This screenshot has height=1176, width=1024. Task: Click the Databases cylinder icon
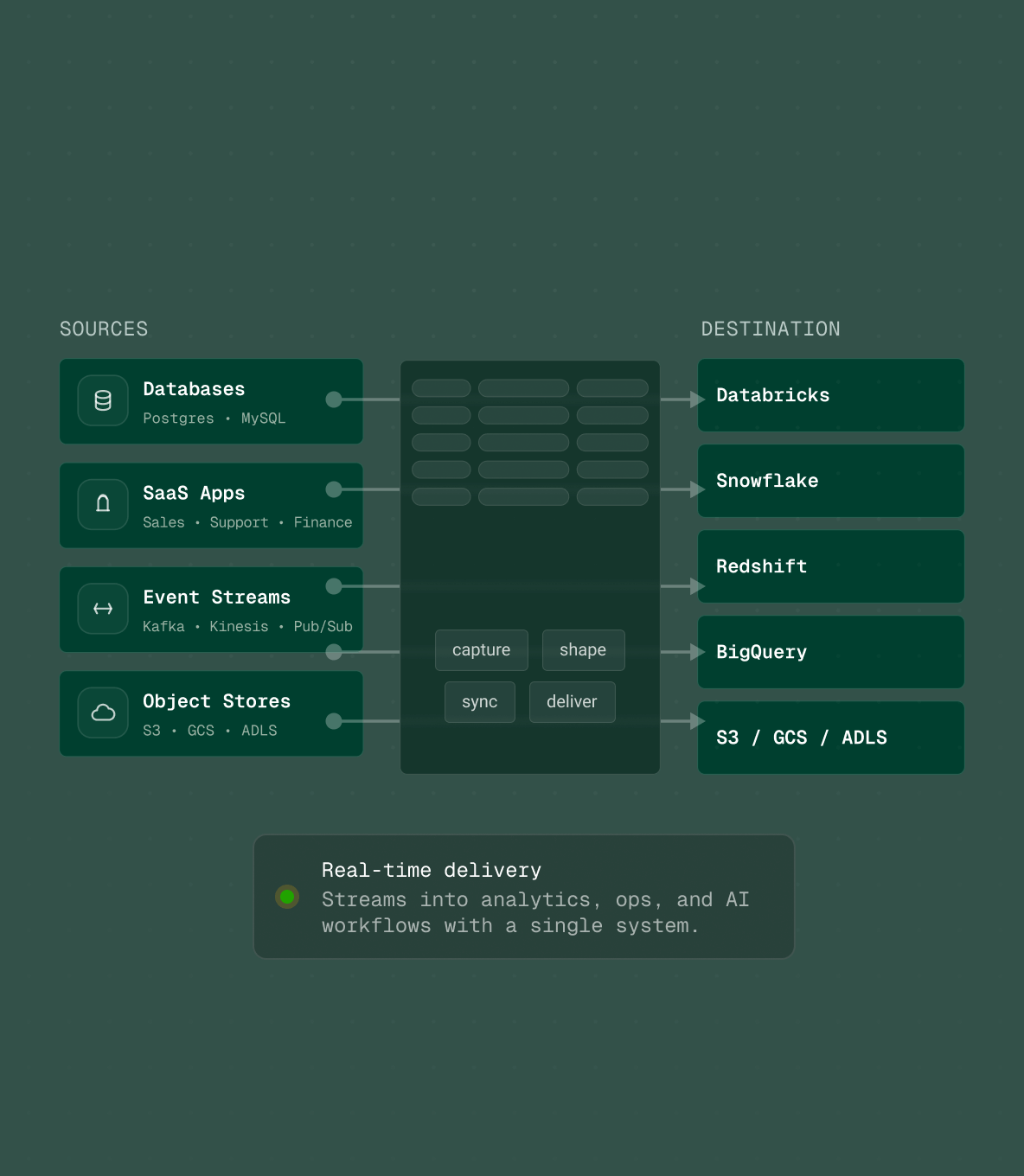(x=103, y=400)
